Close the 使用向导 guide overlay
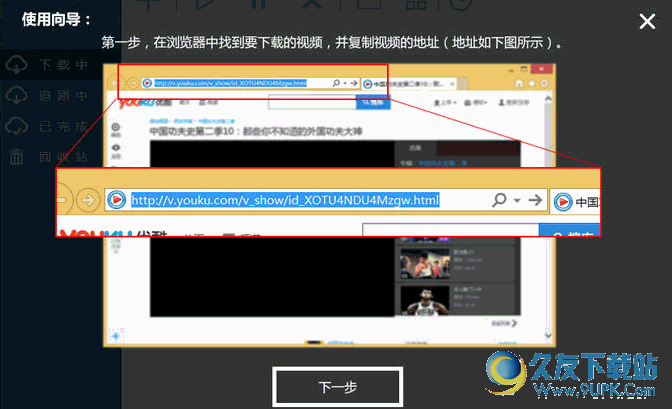672x409 pixels. point(647,21)
